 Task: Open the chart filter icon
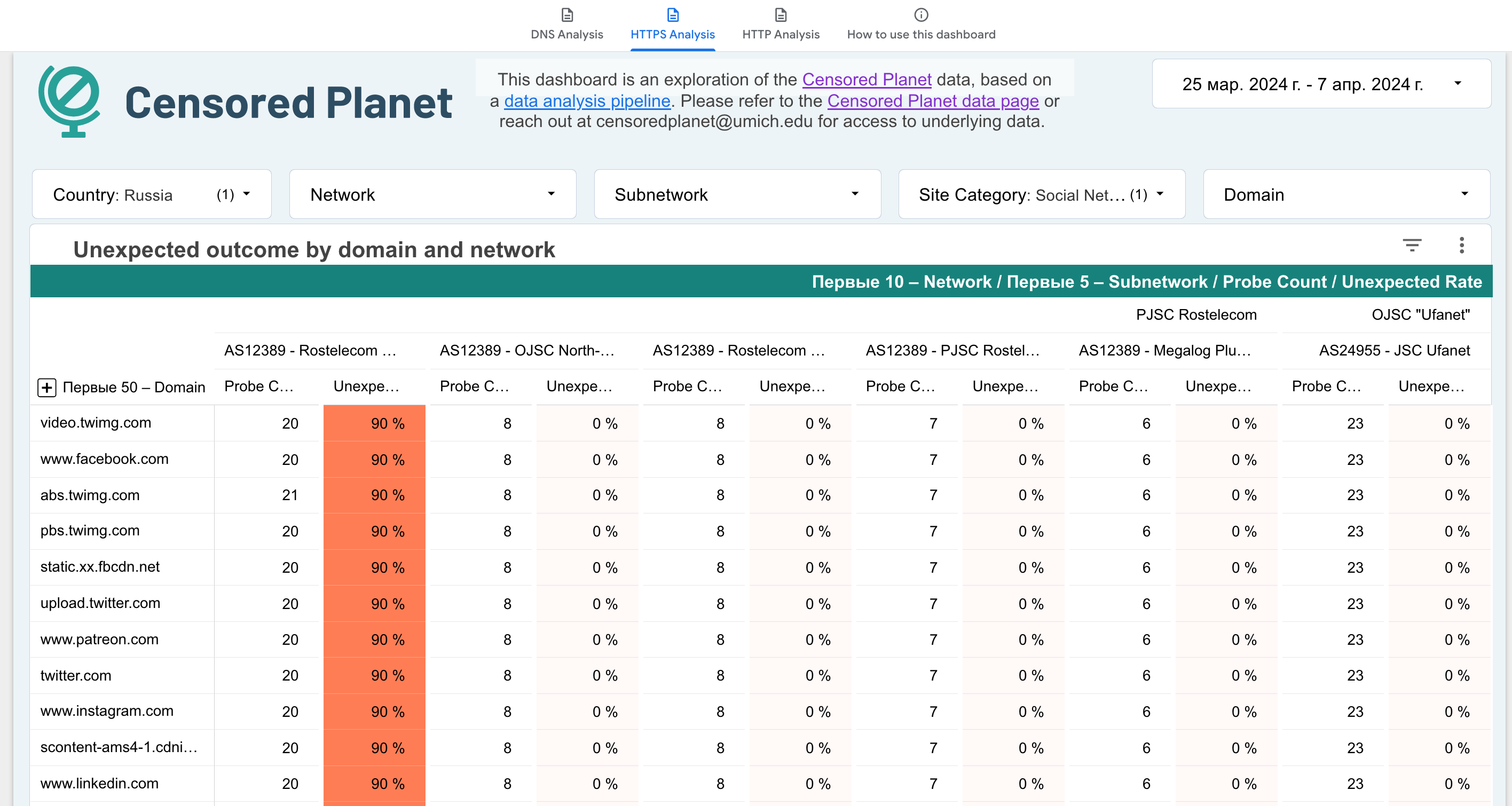pos(1412,244)
